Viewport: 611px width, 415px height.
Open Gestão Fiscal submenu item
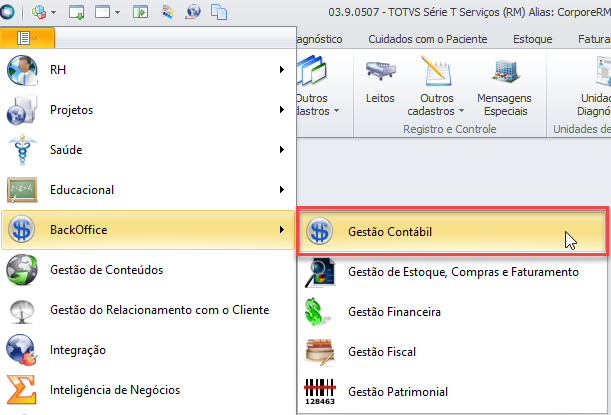pos(452,352)
